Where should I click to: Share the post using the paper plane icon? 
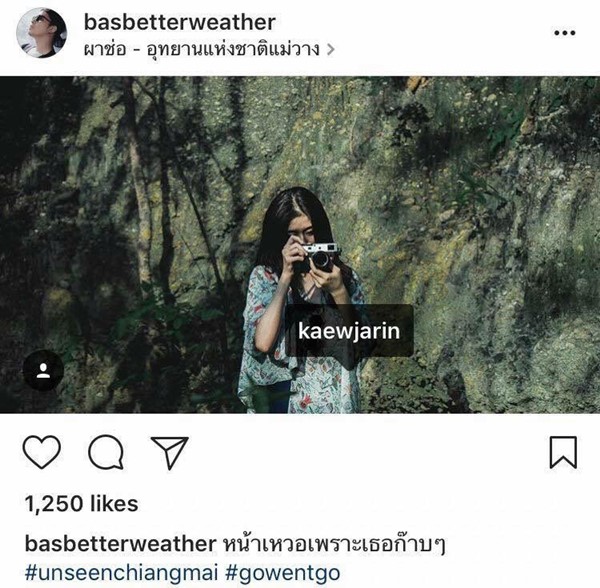(170, 452)
